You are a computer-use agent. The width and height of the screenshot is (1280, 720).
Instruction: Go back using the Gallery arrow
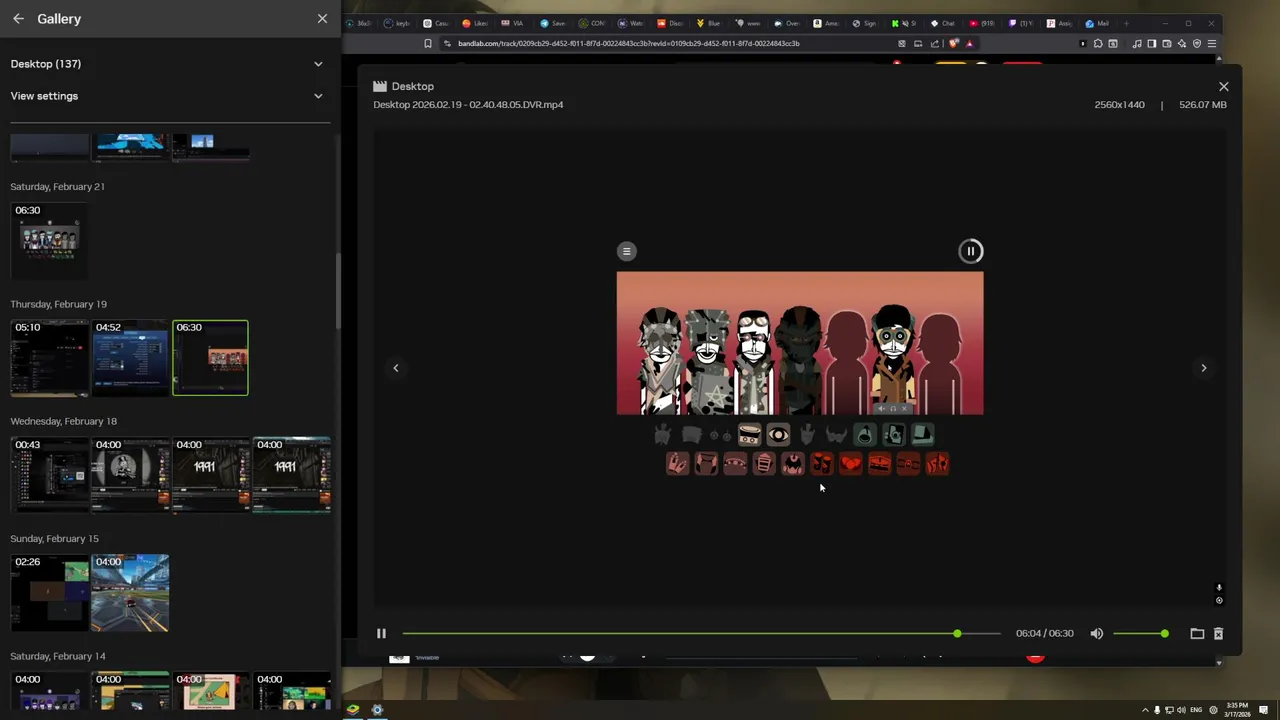click(18, 19)
